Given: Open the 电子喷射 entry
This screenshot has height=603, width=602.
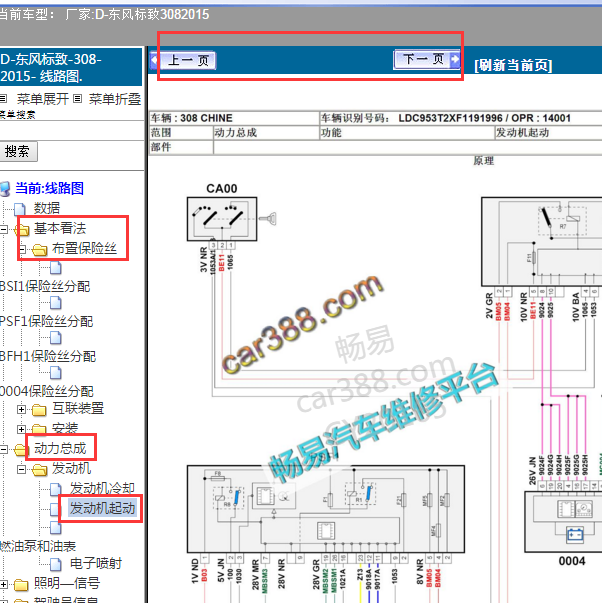Looking at the screenshot, I should (x=96, y=563).
